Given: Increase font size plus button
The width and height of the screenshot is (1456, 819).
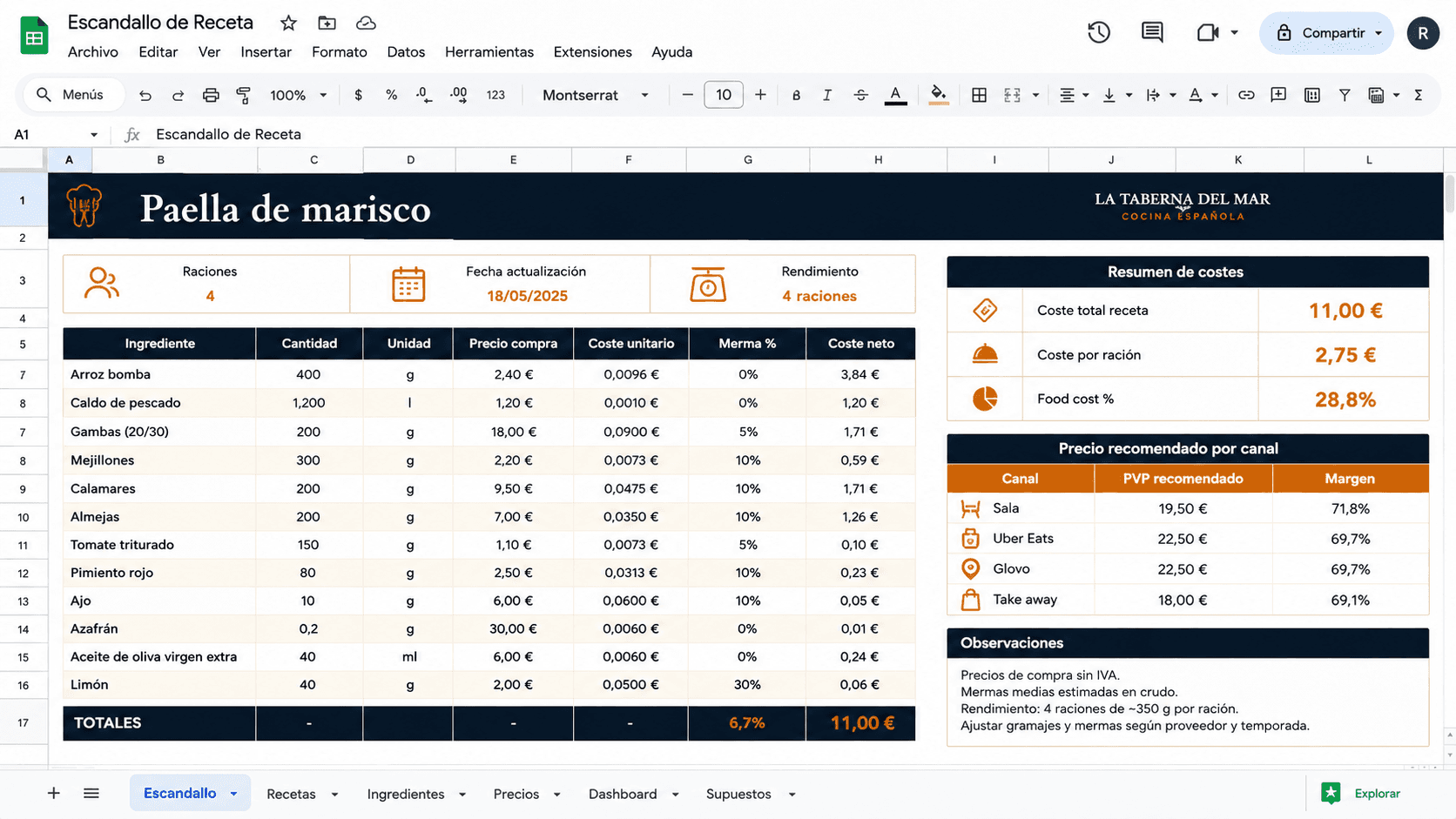Looking at the screenshot, I should [x=760, y=95].
